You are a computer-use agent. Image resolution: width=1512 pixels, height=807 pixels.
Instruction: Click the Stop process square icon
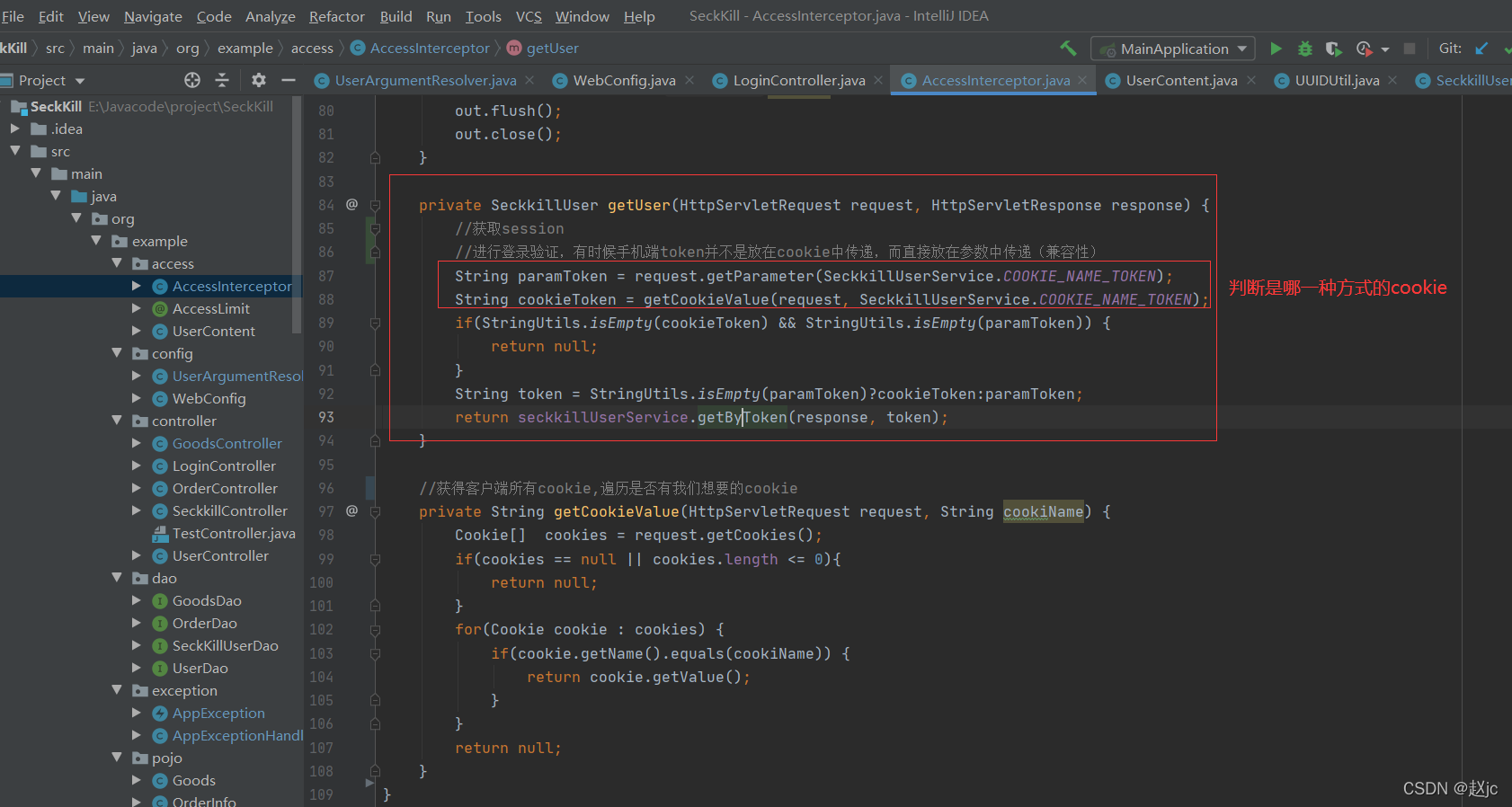(x=1410, y=49)
